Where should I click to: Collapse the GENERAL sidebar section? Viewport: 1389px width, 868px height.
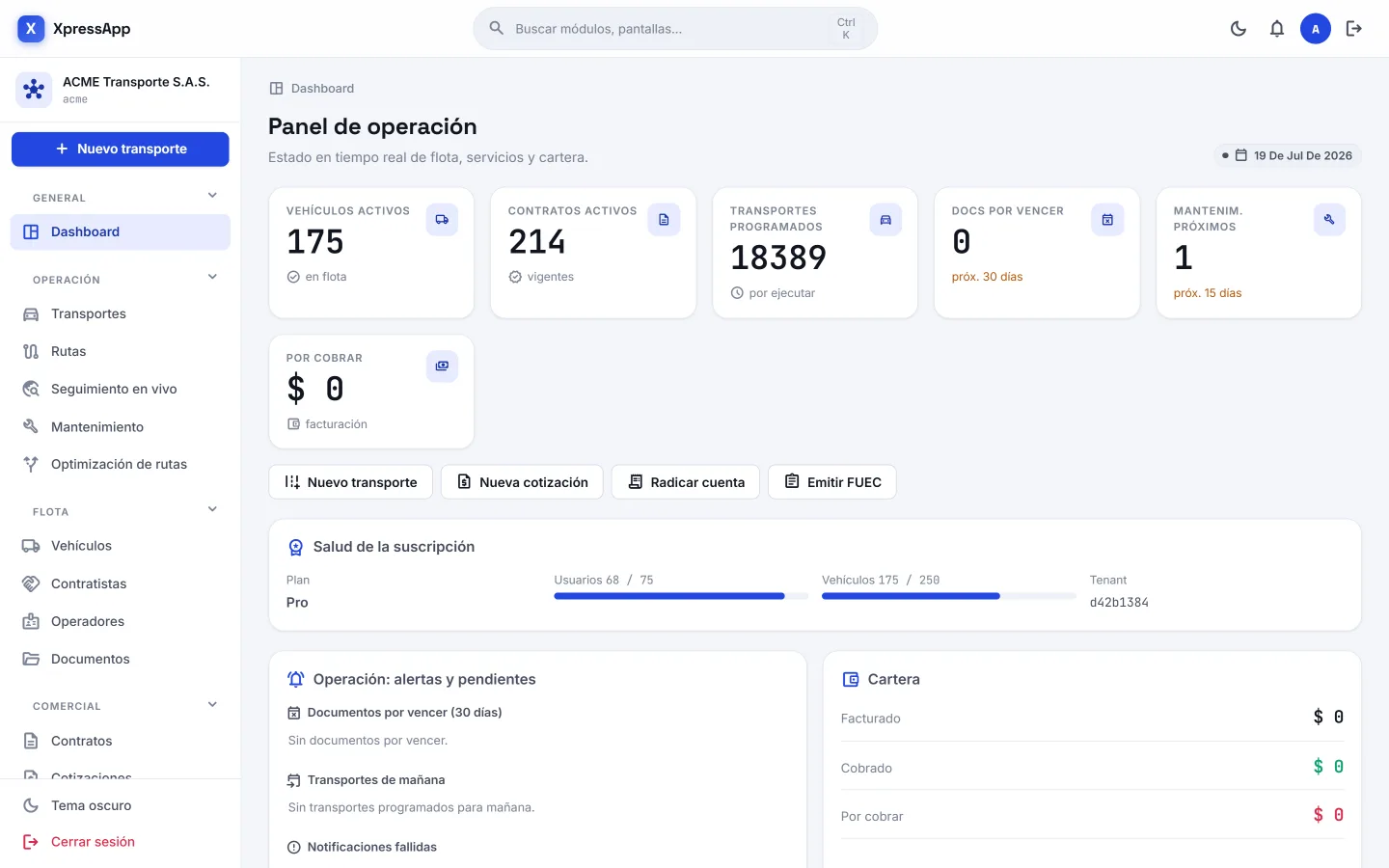pyautogui.click(x=212, y=196)
